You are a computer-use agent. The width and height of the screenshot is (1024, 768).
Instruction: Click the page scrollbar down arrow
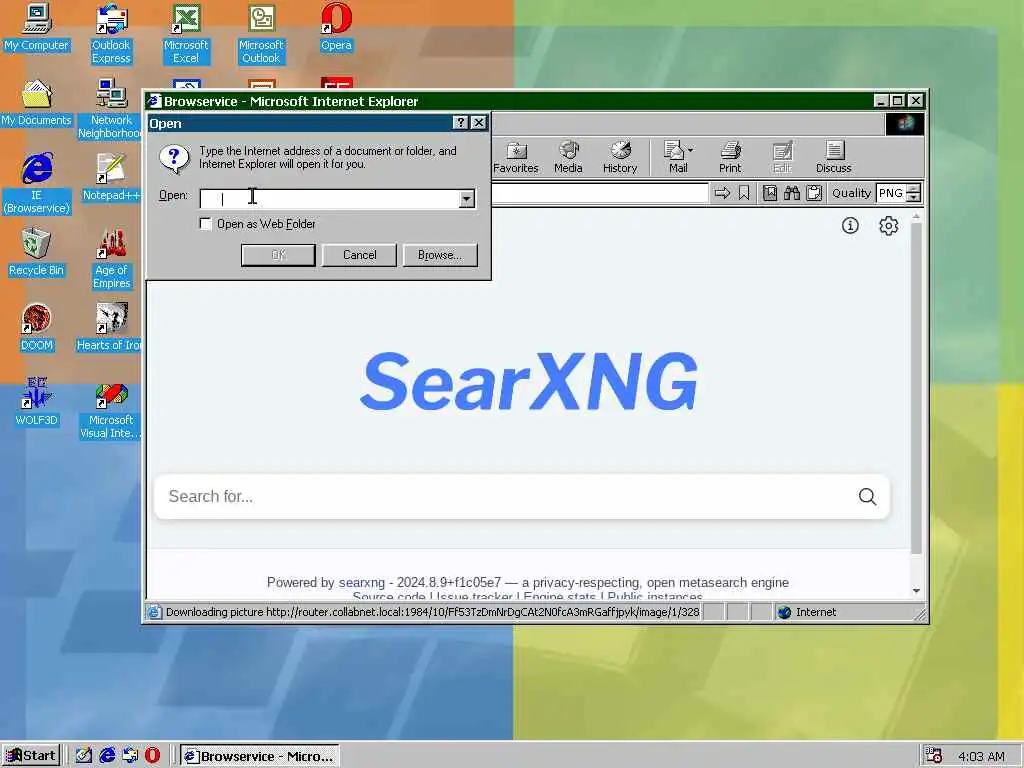pos(916,591)
